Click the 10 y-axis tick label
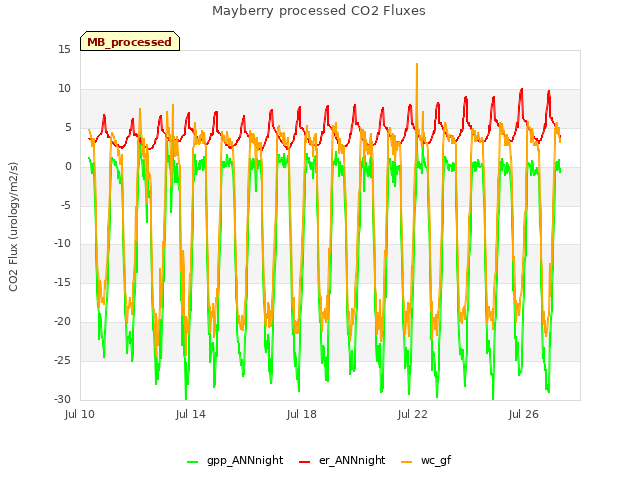 [64, 89]
